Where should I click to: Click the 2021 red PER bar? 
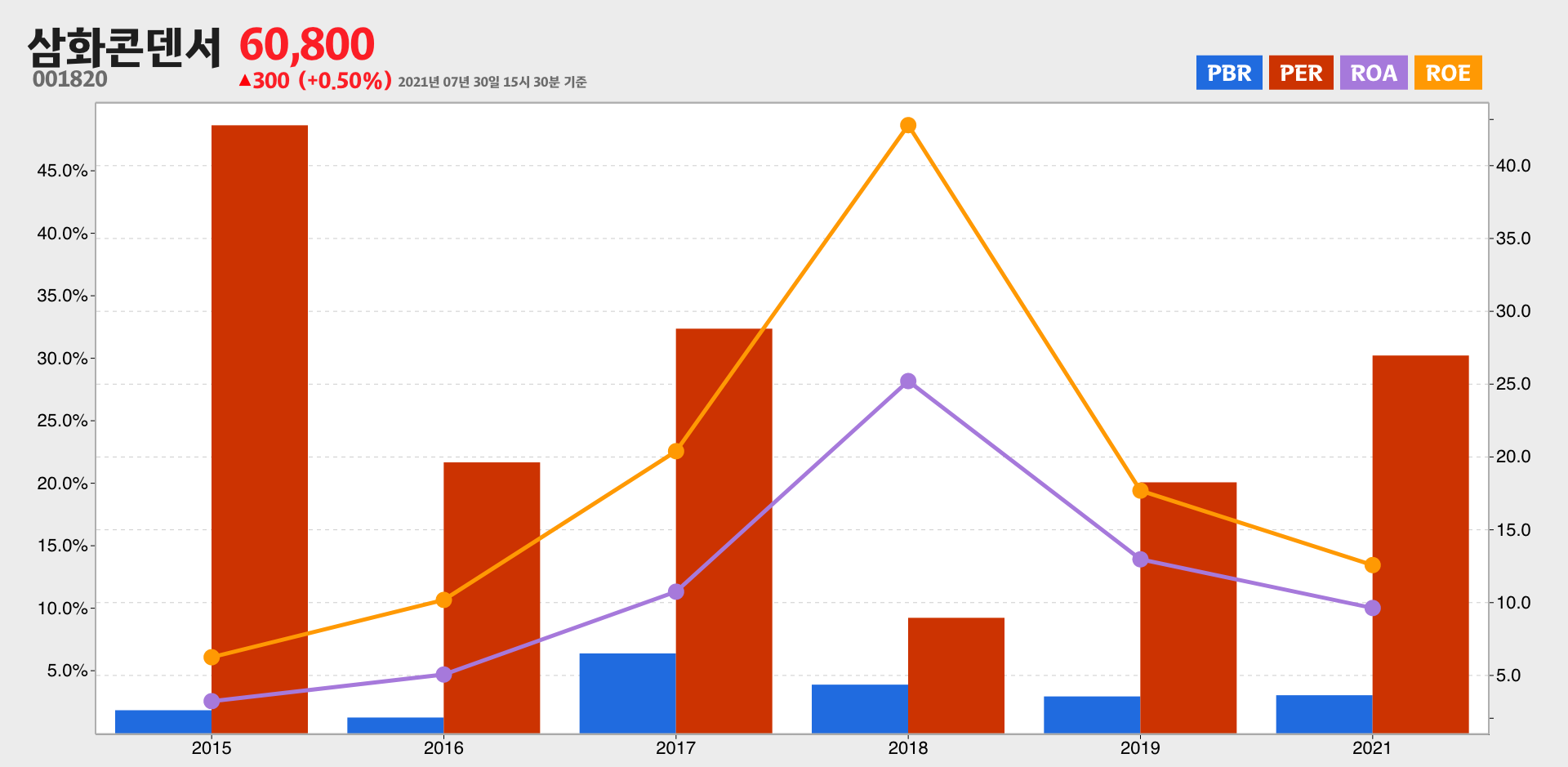(x=1420, y=544)
